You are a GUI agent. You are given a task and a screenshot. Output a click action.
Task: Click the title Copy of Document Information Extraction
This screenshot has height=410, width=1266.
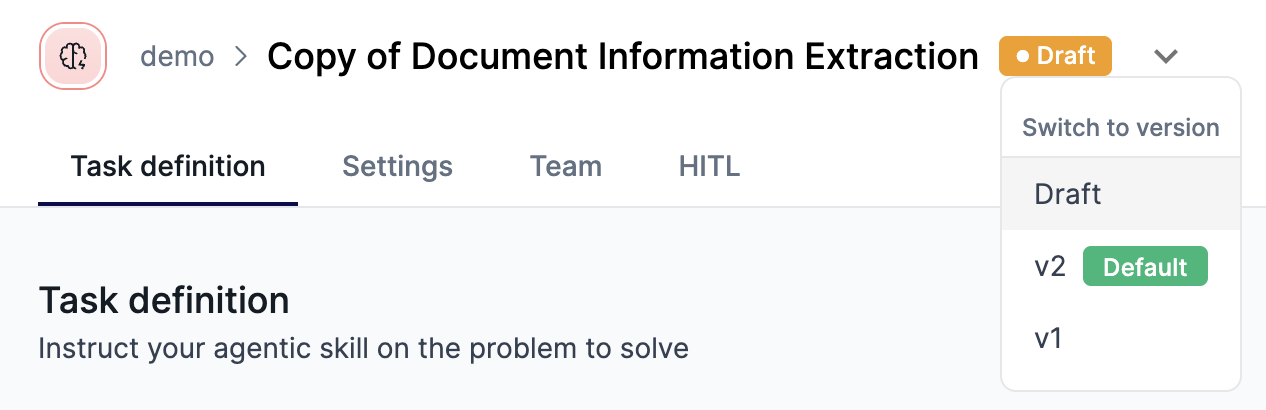(623, 57)
